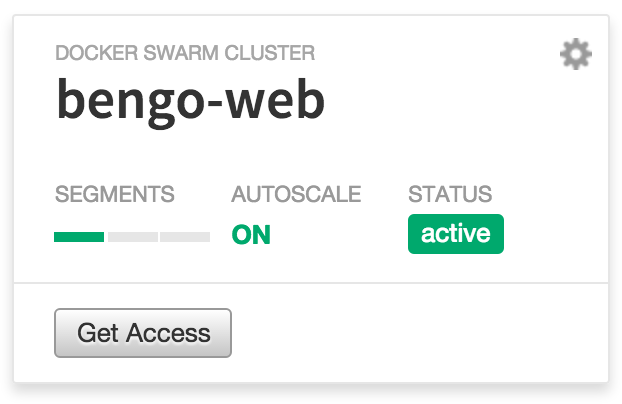Screen dimensions: 622x404
Task: Open cluster settings gear icon
Action: [x=576, y=54]
